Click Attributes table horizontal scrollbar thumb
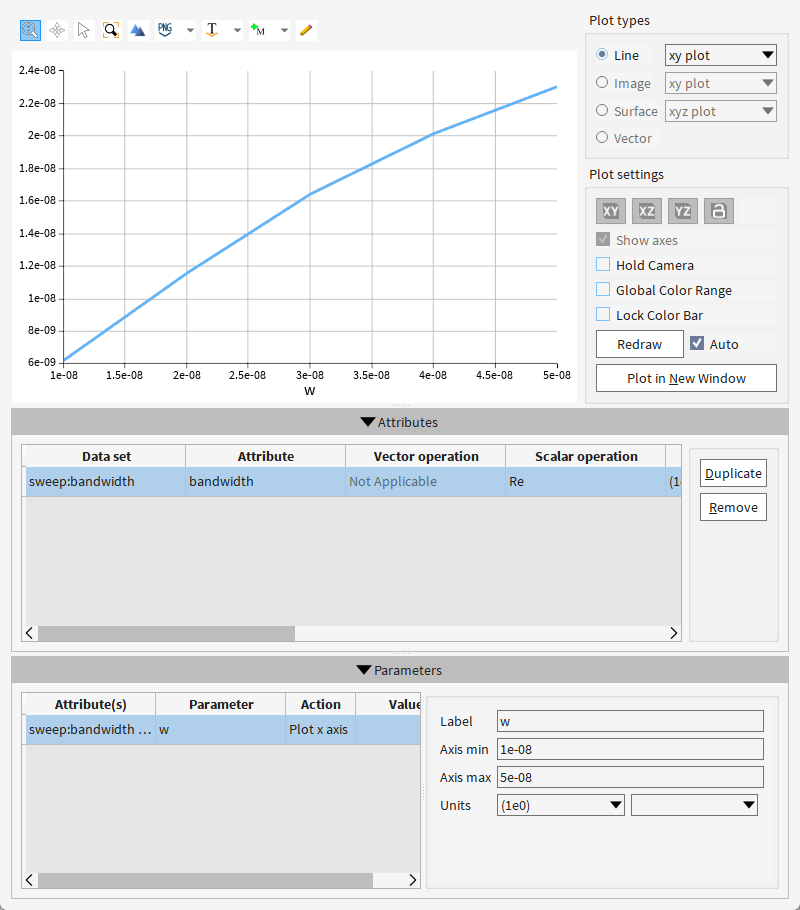The width and height of the screenshot is (800, 910). [166, 633]
